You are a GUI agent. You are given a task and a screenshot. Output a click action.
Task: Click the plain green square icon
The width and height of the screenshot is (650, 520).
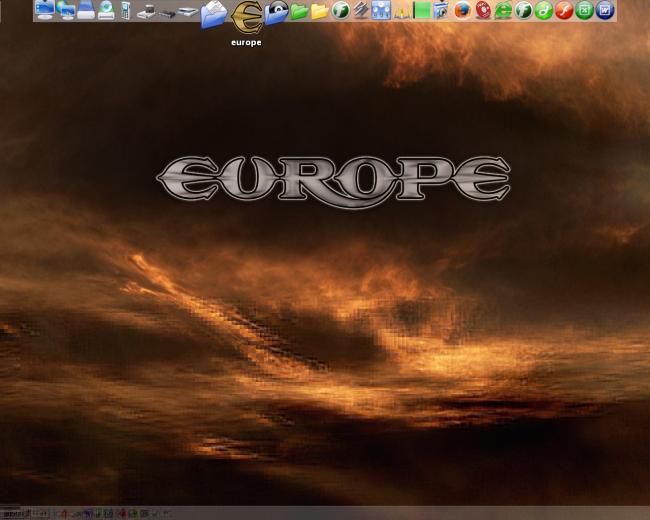pos(422,11)
